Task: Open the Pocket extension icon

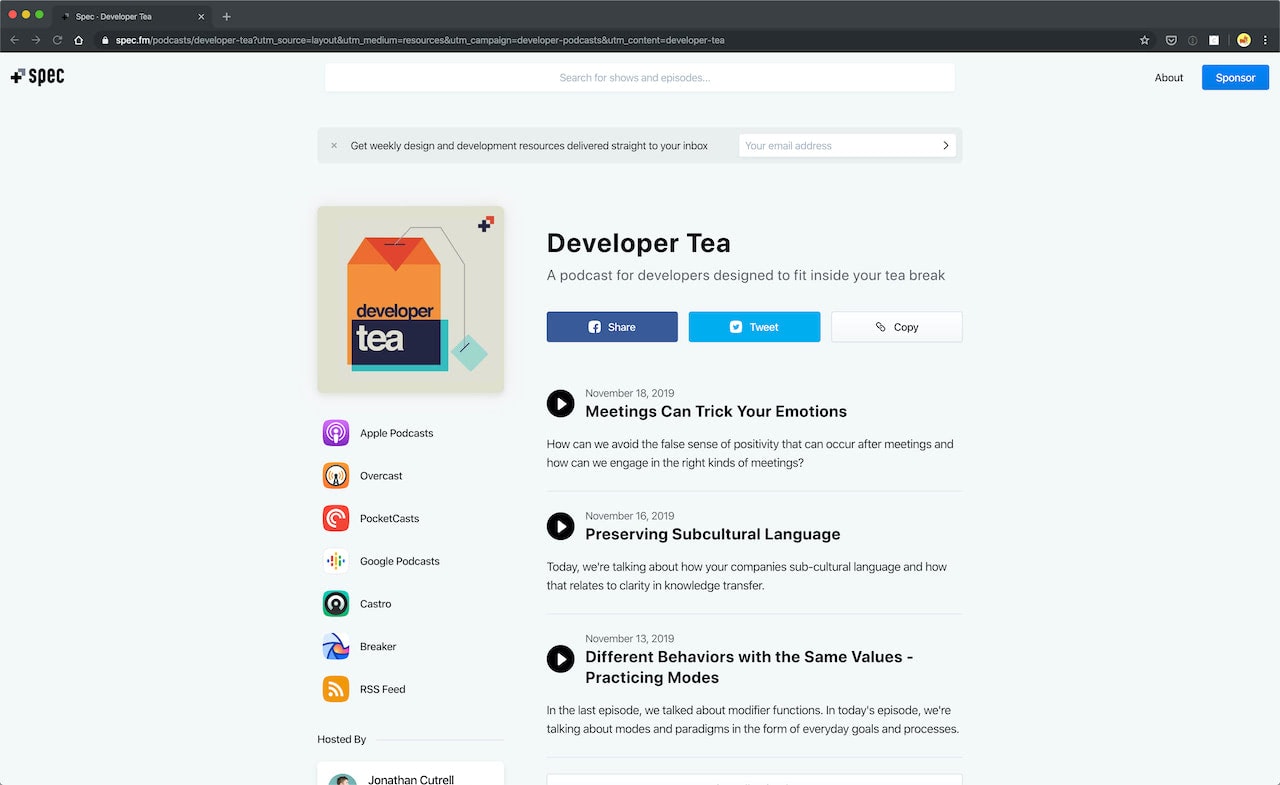Action: [x=1171, y=40]
